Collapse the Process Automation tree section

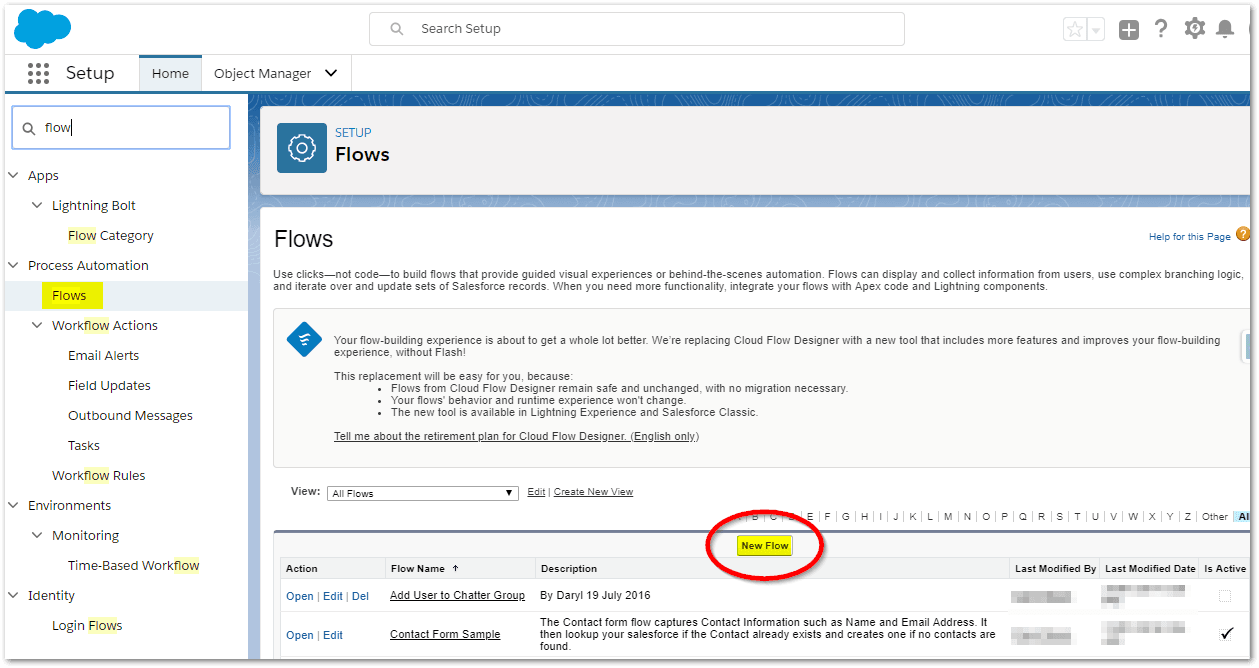14,265
